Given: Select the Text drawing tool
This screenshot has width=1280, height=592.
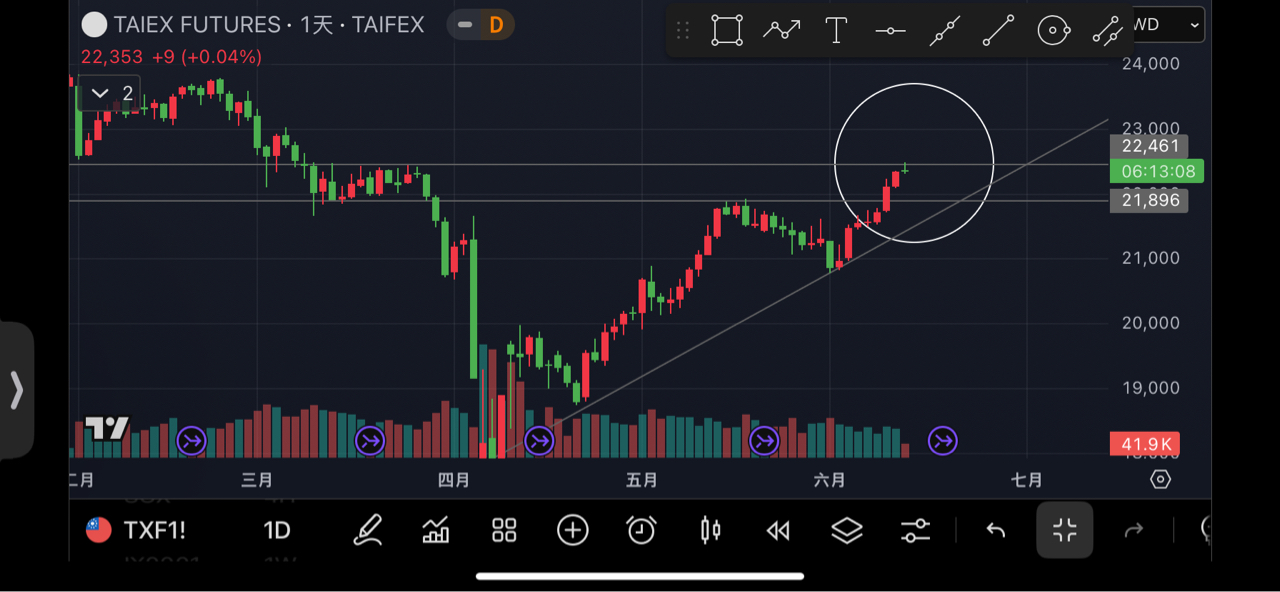Looking at the screenshot, I should [x=836, y=30].
